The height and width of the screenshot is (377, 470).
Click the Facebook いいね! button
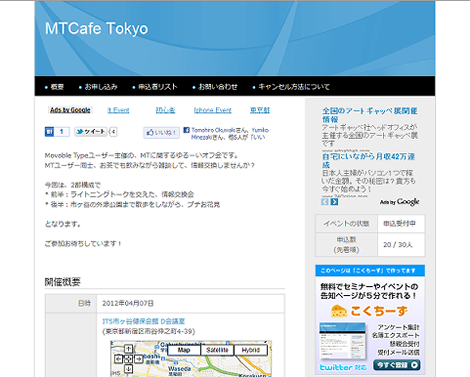[x=161, y=133]
